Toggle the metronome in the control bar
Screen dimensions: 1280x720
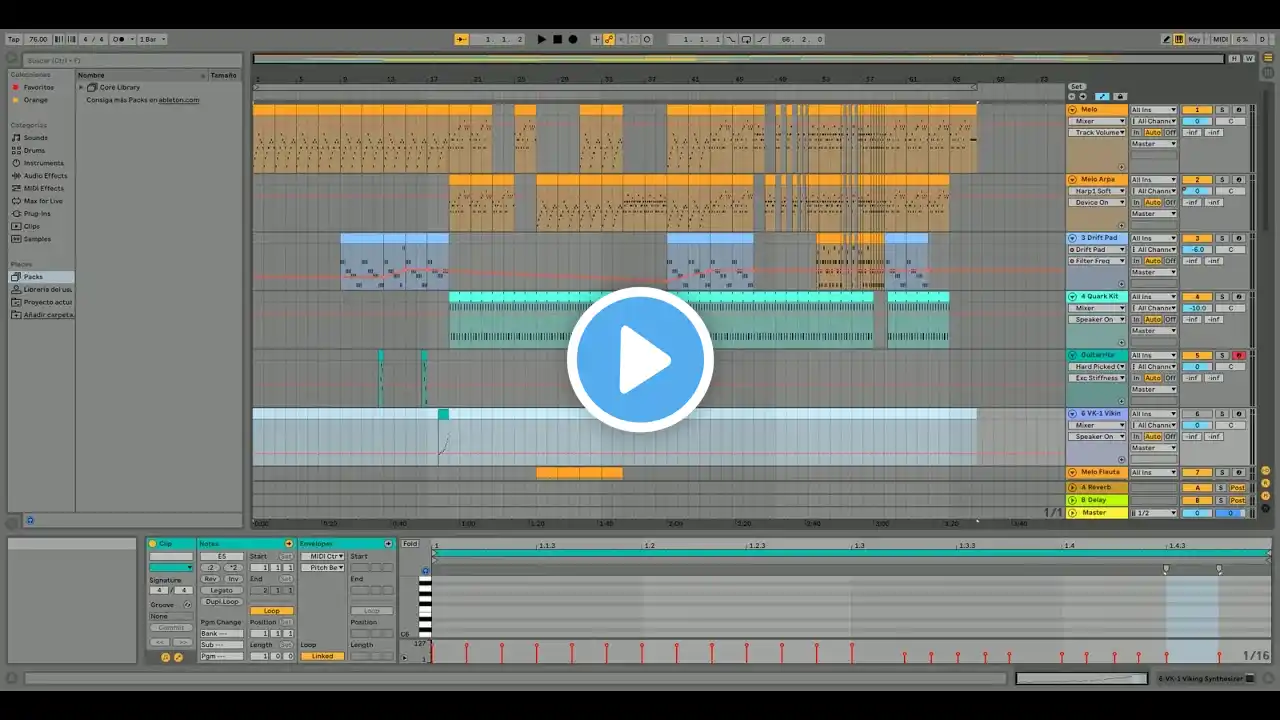[120, 39]
